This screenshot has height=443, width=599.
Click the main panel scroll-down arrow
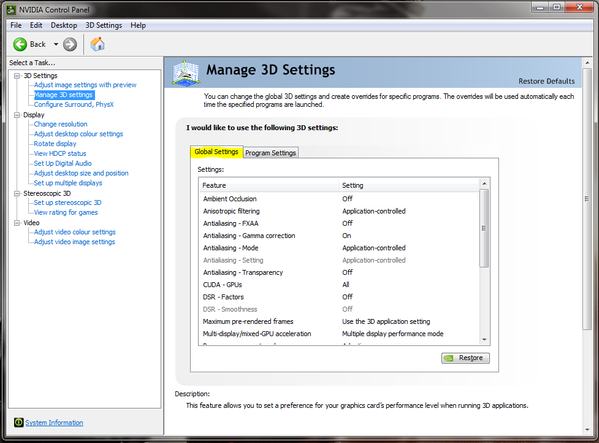(x=587, y=430)
